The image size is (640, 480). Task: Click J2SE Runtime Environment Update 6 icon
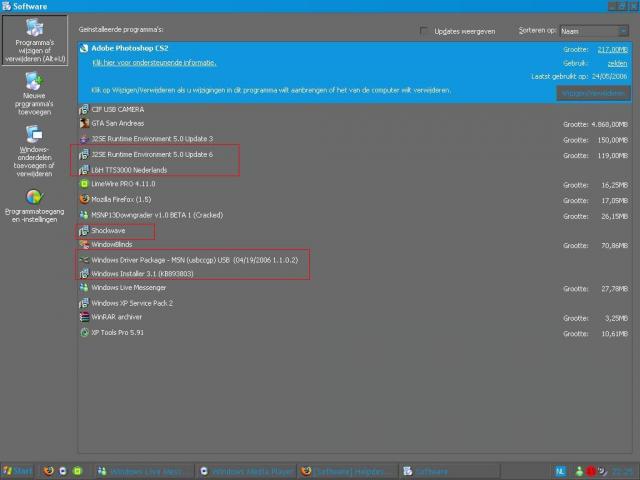pyautogui.click(x=84, y=155)
